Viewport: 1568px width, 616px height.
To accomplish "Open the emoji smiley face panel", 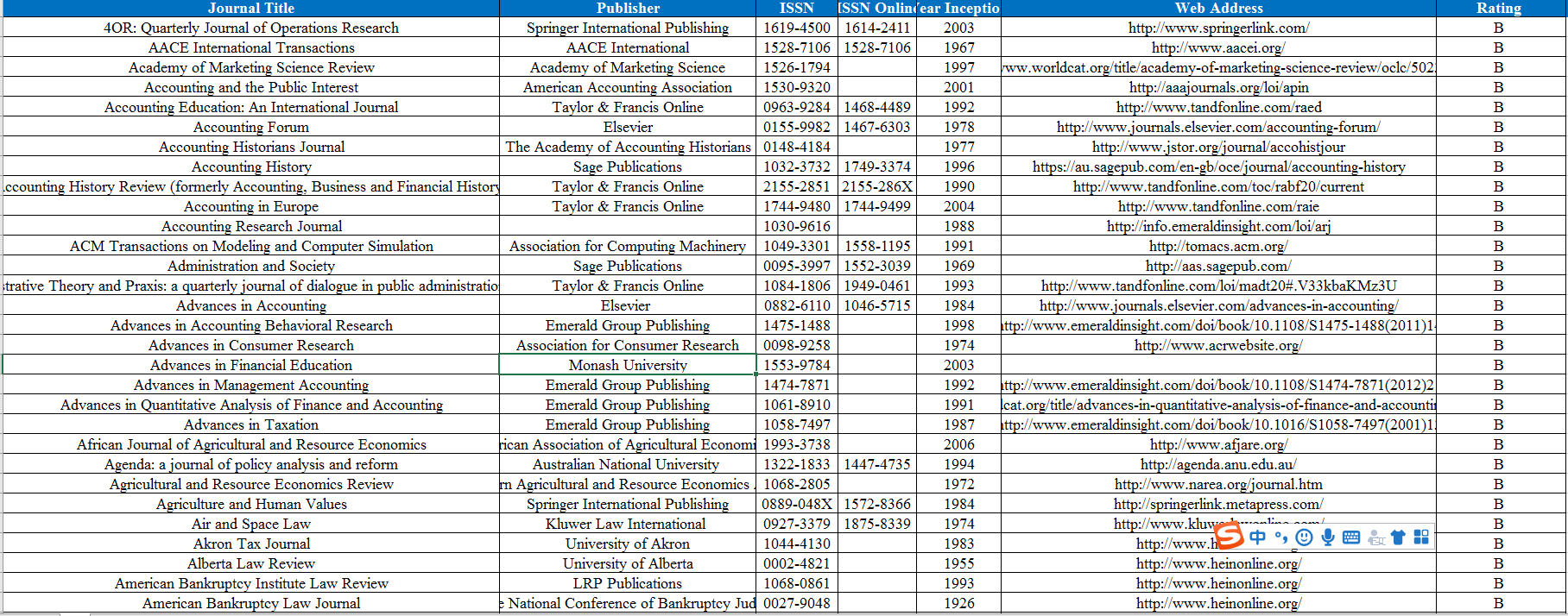I will 1305,537.
